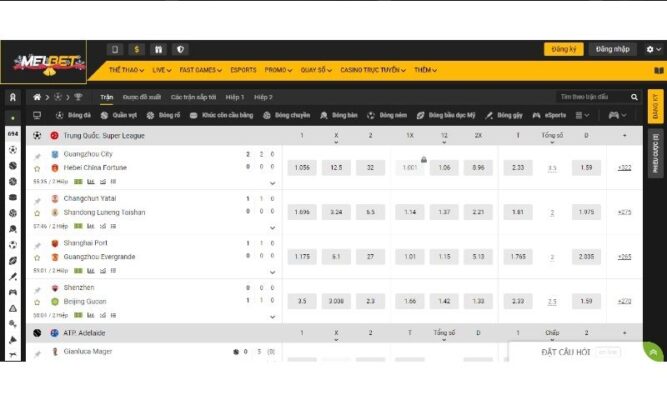Select the monitor live-view icon

click(x=37, y=115)
